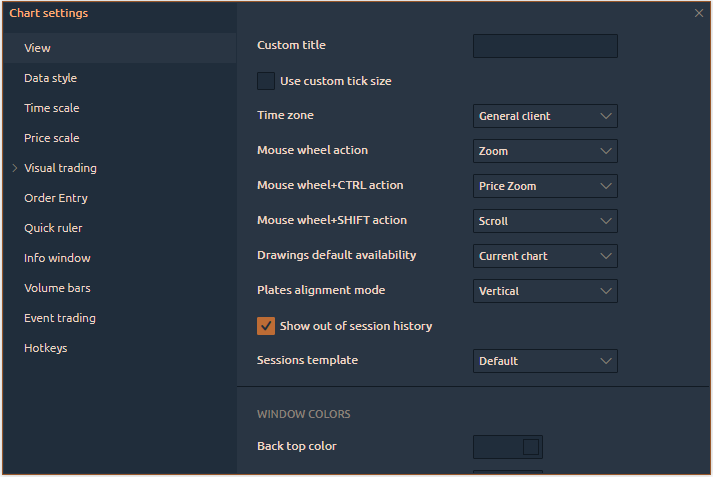Image resolution: width=713 pixels, height=477 pixels.
Task: Choose a Sessions template from dropdown
Action: pos(545,361)
